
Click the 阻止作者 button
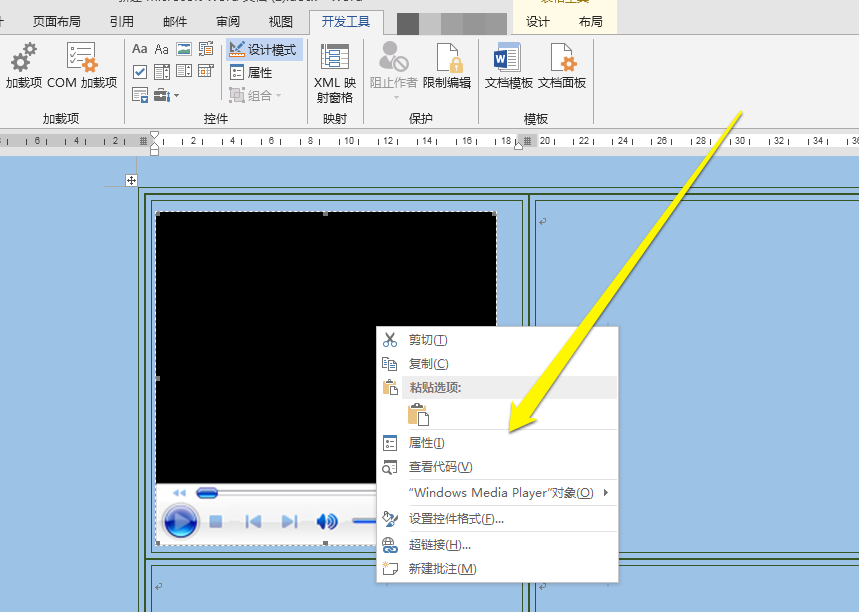(393, 70)
